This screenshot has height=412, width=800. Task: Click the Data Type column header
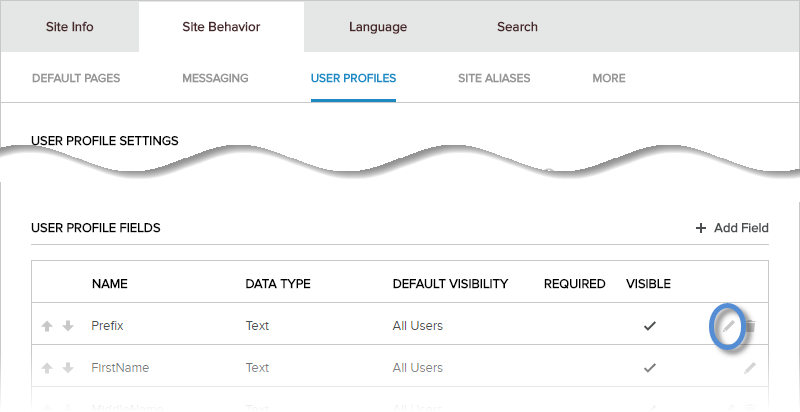(278, 284)
